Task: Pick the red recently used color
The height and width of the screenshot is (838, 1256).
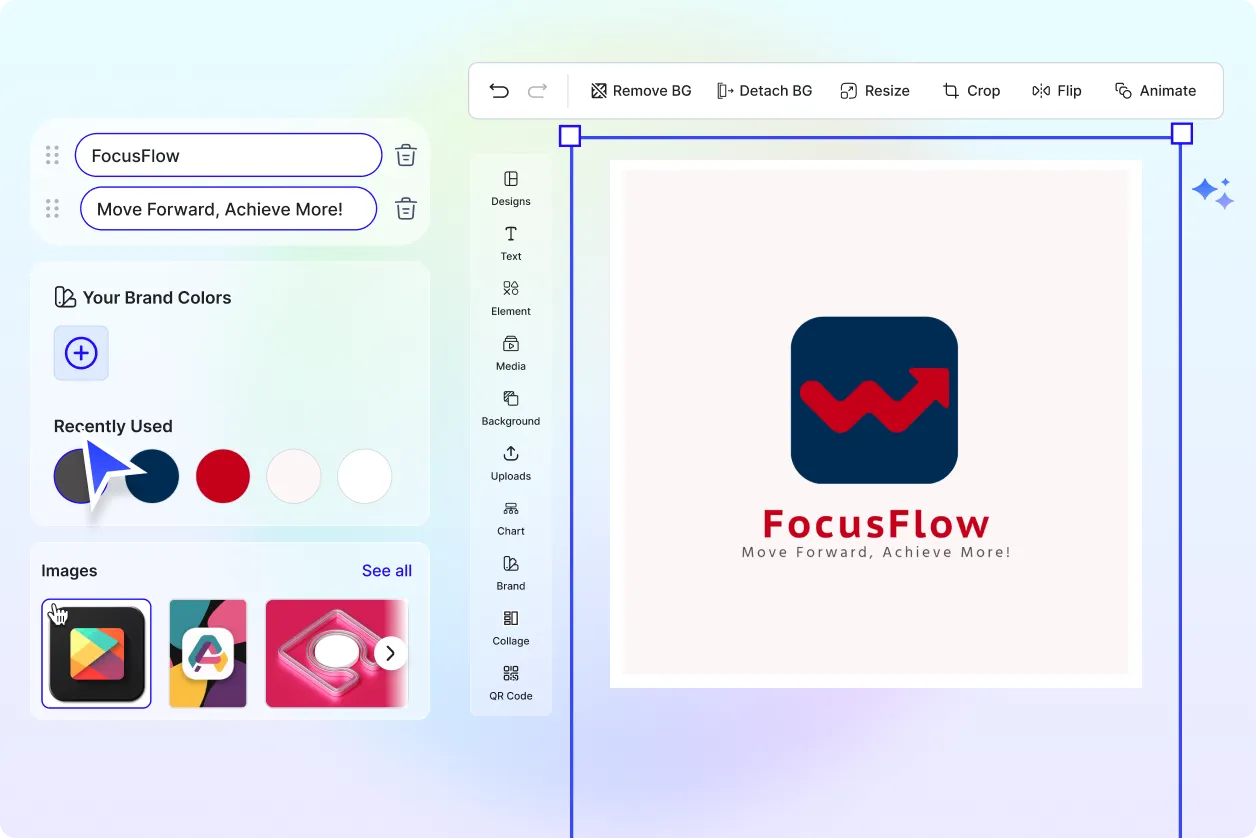Action: (x=222, y=476)
